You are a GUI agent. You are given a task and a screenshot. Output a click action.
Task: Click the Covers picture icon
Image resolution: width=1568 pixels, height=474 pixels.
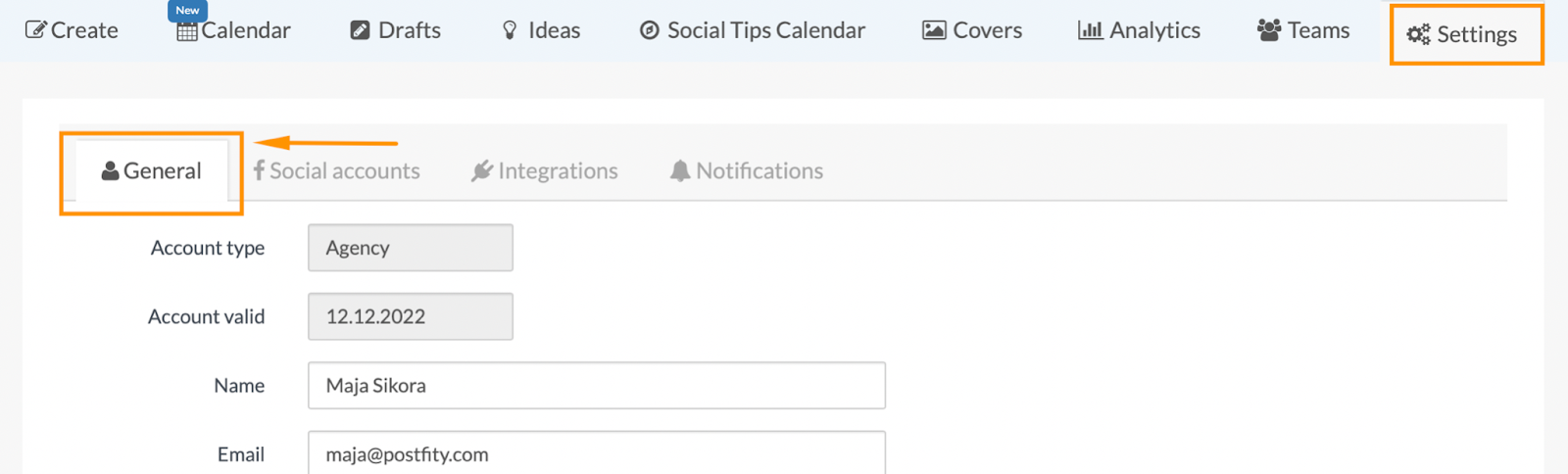934,30
